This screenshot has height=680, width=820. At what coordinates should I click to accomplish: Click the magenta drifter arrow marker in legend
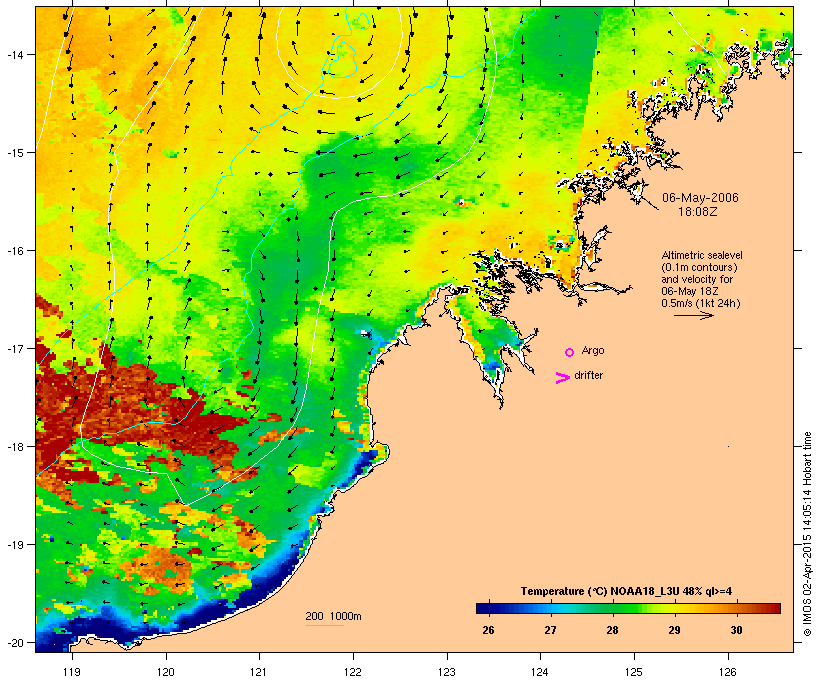point(563,378)
